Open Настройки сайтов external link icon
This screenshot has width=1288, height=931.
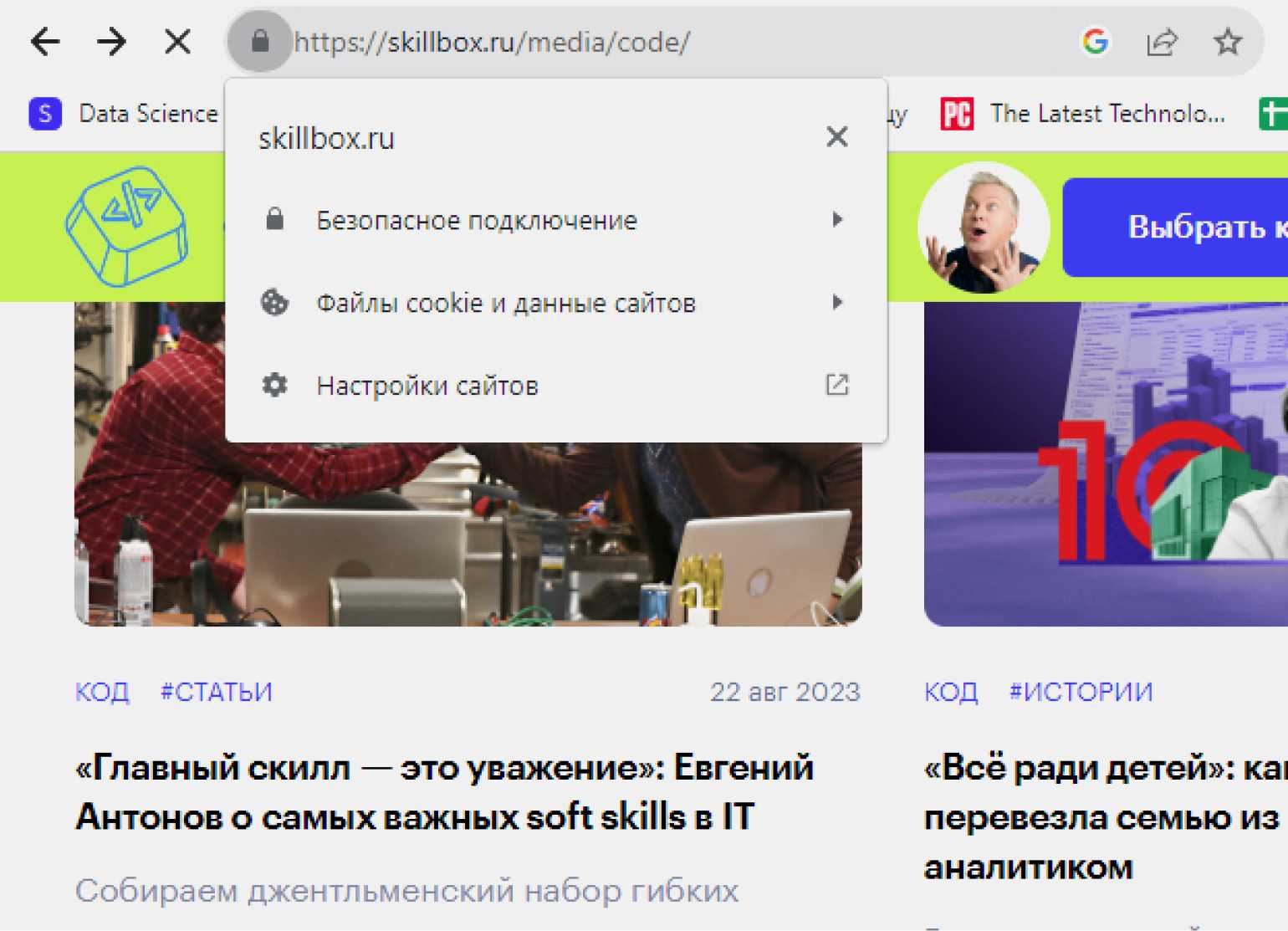(x=837, y=385)
